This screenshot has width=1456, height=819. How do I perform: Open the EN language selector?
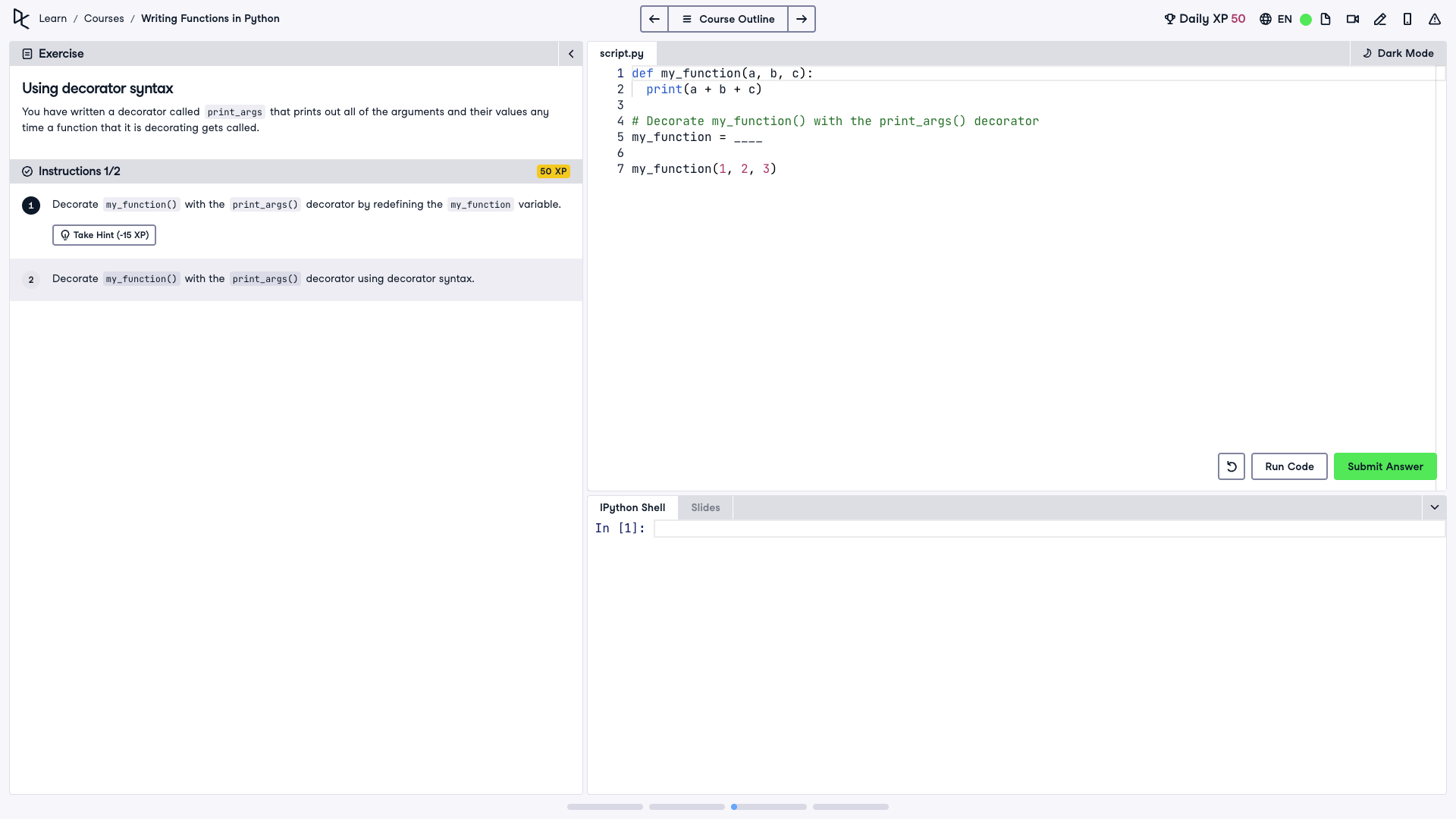click(x=1276, y=19)
